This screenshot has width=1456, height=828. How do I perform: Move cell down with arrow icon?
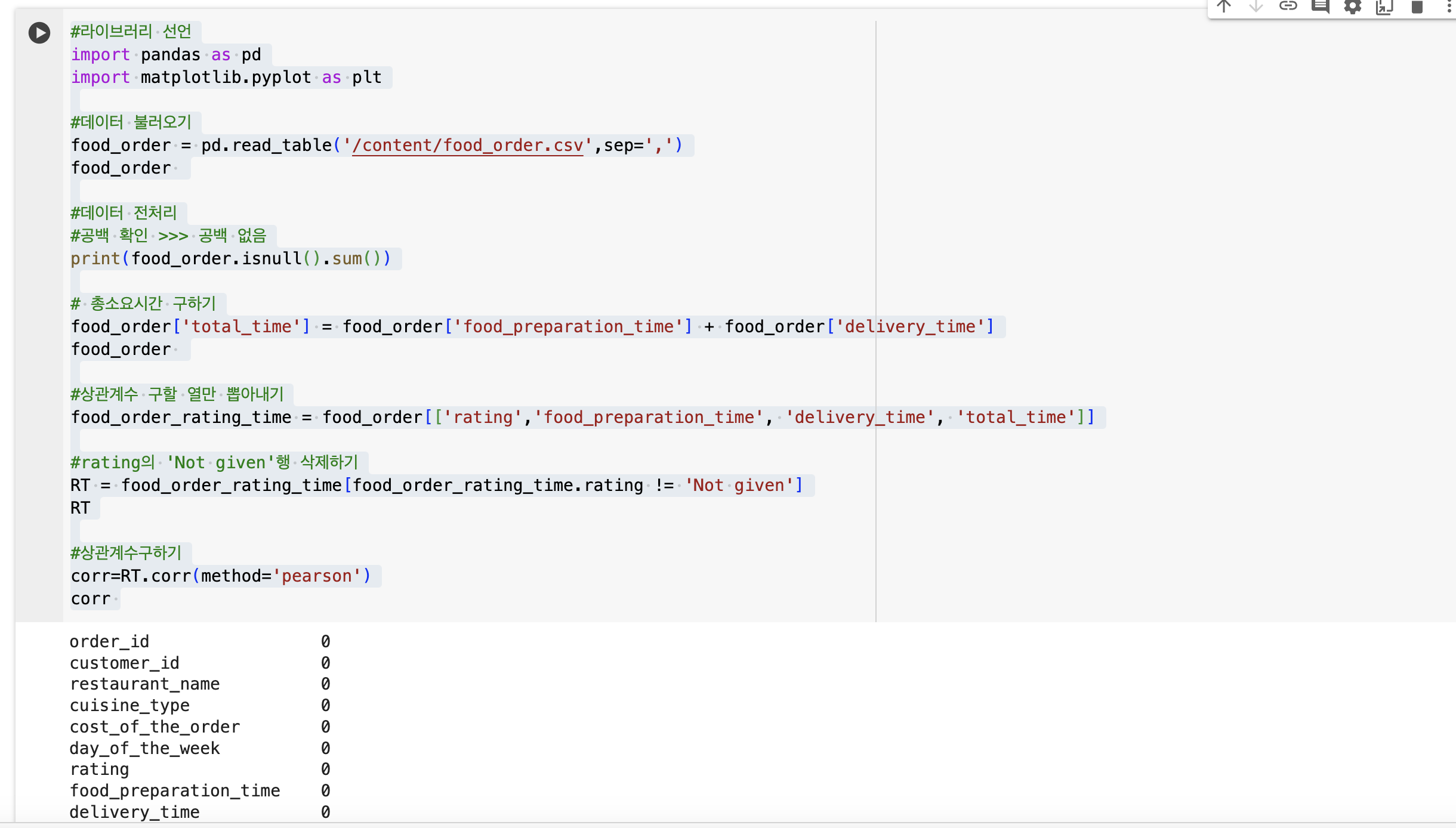click(1256, 7)
